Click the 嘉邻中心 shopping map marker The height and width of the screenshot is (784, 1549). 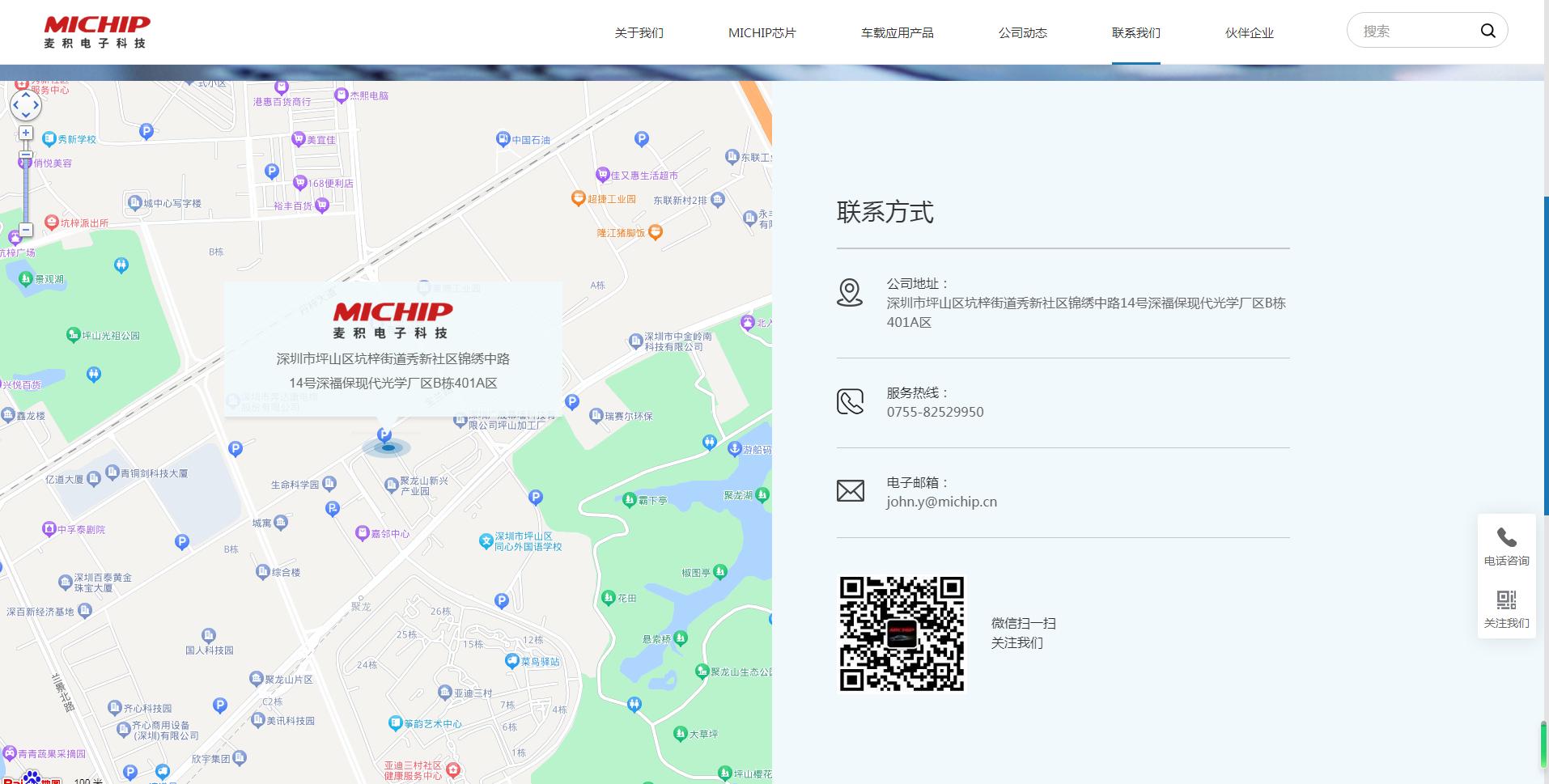pos(362,533)
